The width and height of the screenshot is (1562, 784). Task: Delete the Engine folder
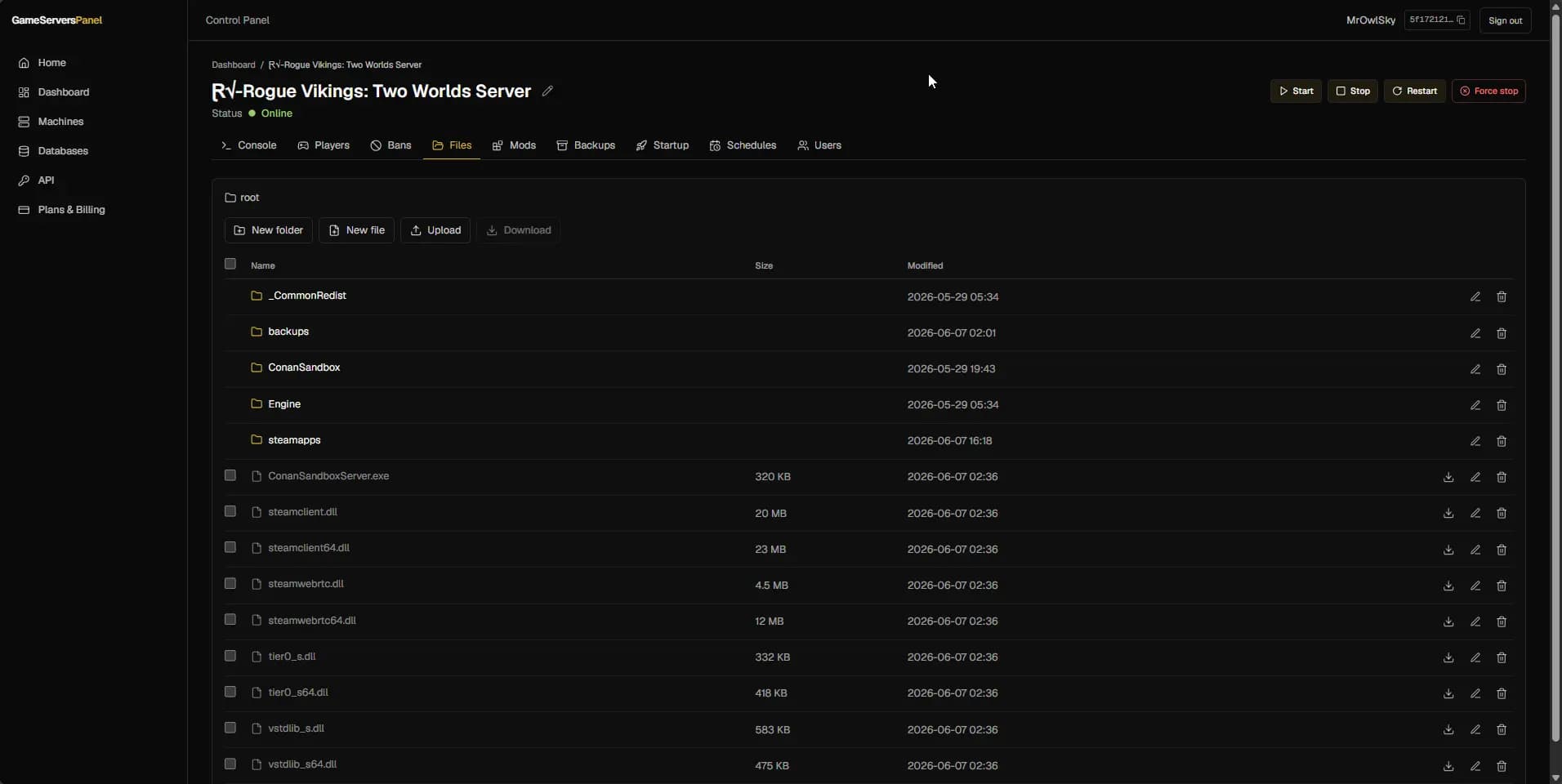coord(1502,405)
